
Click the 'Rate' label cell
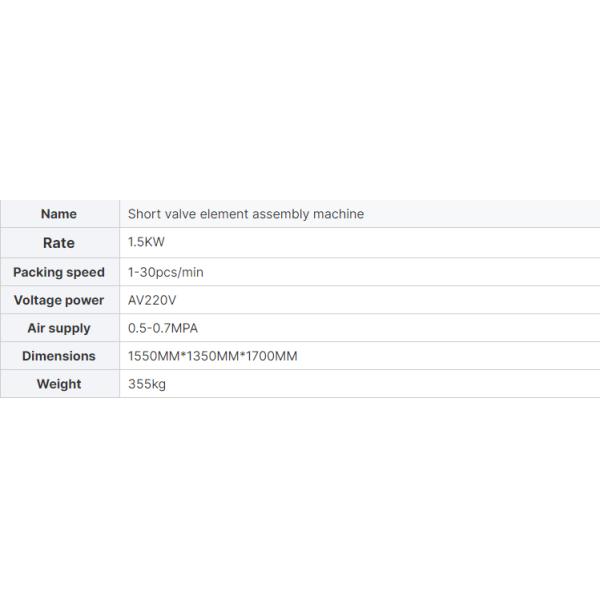coord(59,243)
